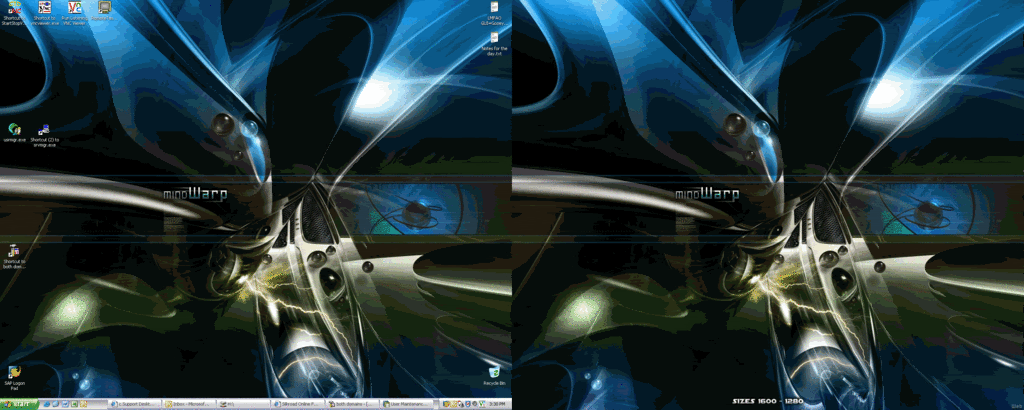The image size is (1024, 410).
Task: Open the Recycle Bin icon
Action: tap(494, 375)
